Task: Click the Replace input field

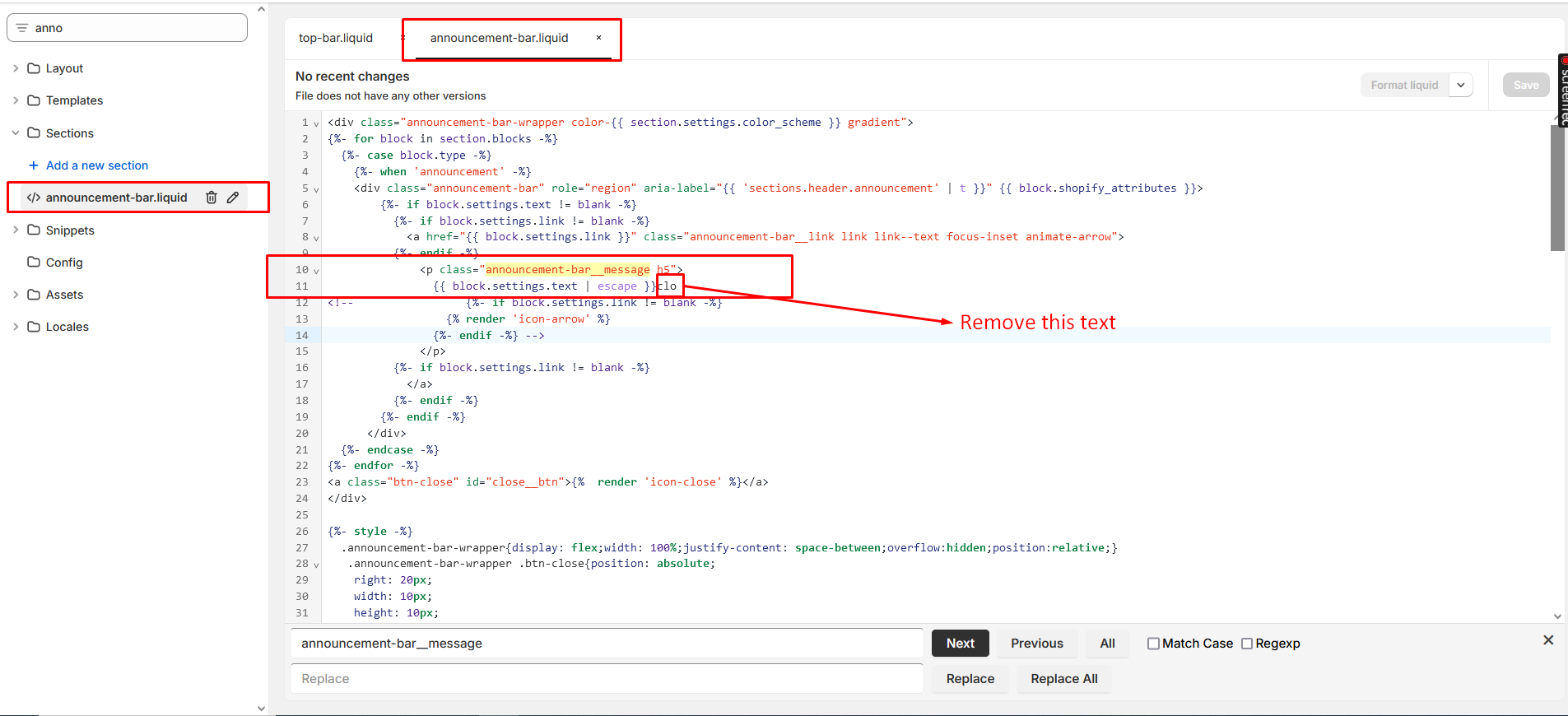Action: (x=607, y=679)
